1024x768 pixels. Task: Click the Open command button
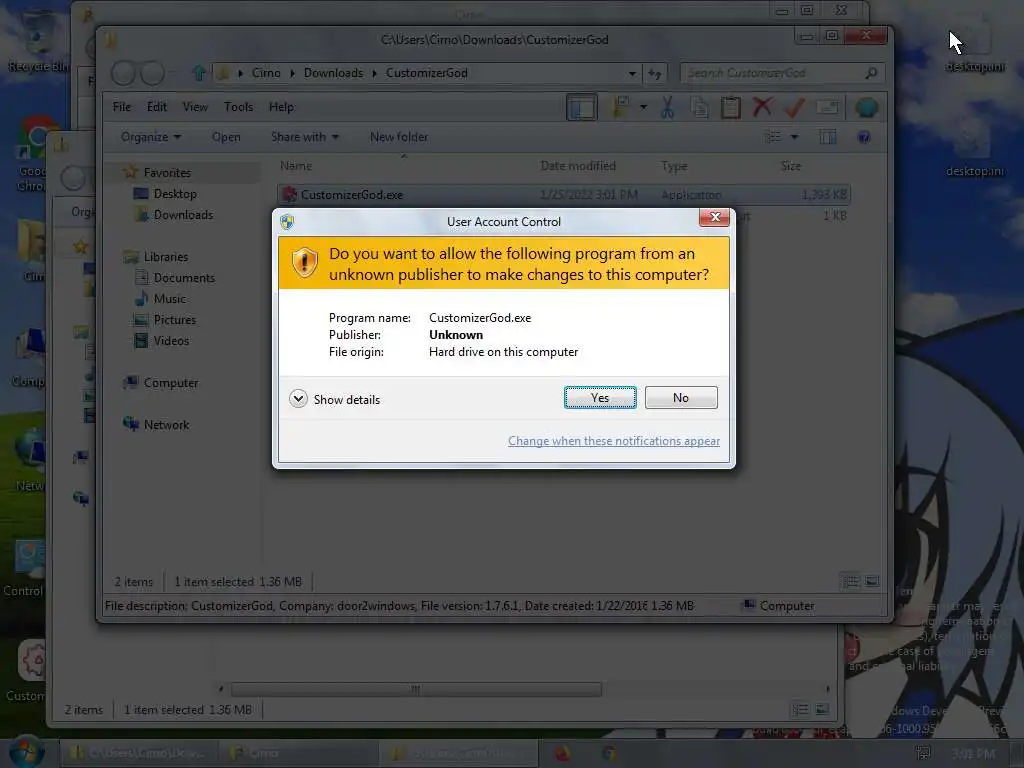pos(226,136)
